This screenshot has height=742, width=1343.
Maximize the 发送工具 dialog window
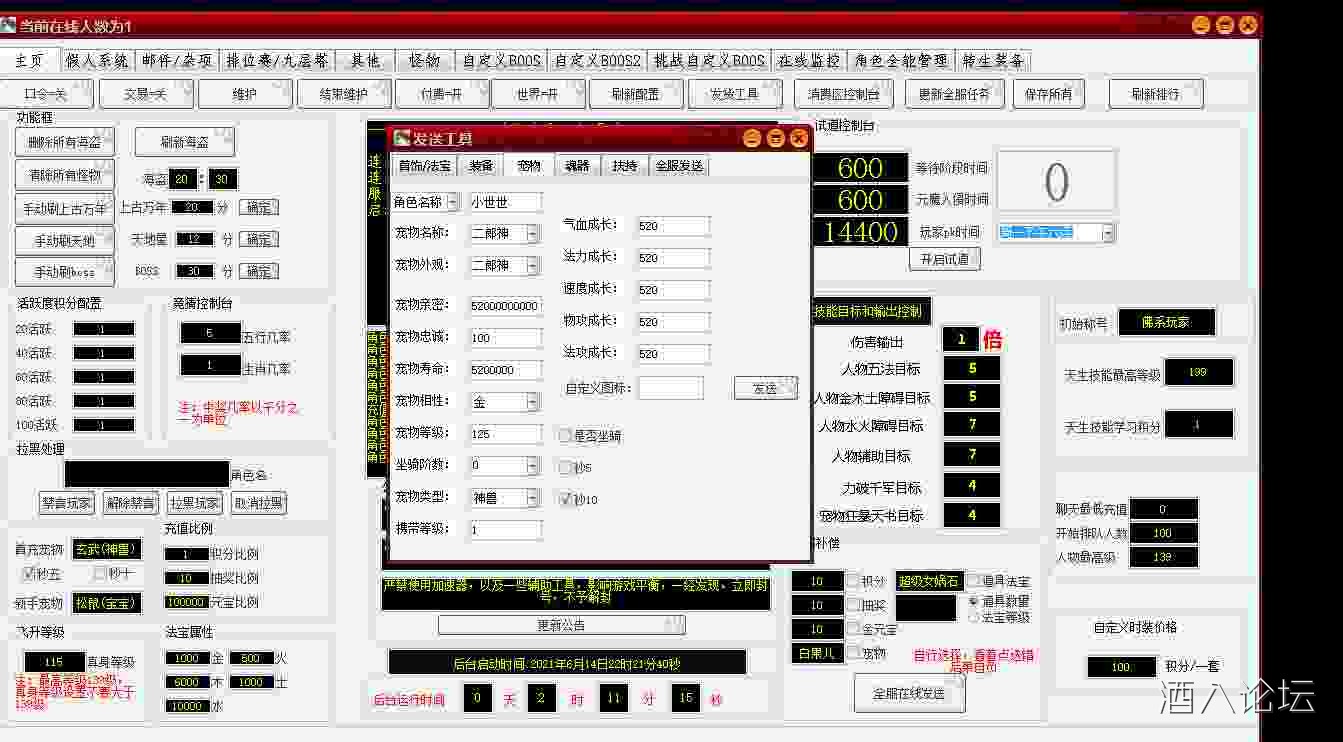click(x=775, y=138)
